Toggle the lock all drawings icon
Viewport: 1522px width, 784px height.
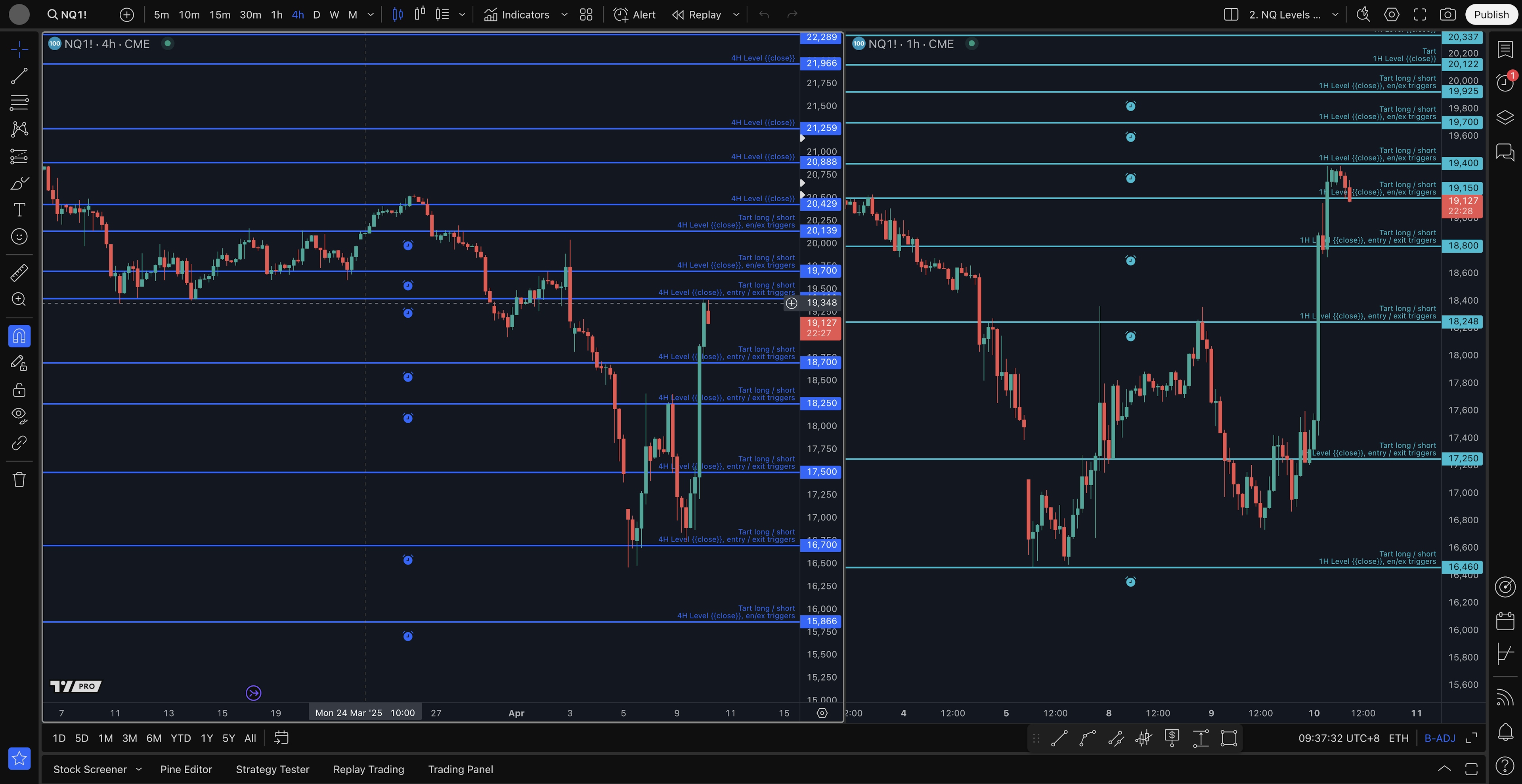click(x=19, y=390)
